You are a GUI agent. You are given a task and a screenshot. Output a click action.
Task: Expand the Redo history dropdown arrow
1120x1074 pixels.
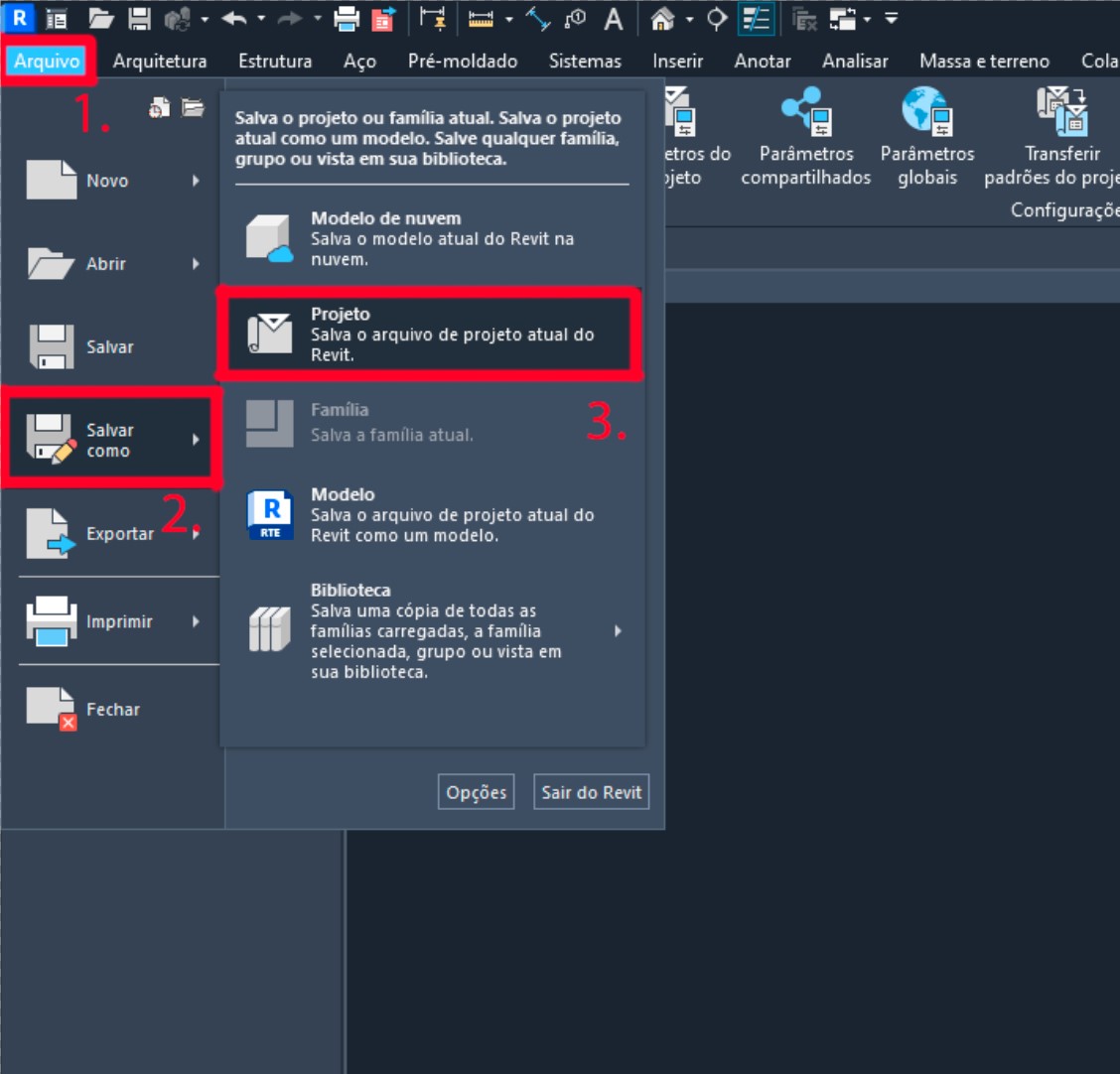[x=317, y=19]
